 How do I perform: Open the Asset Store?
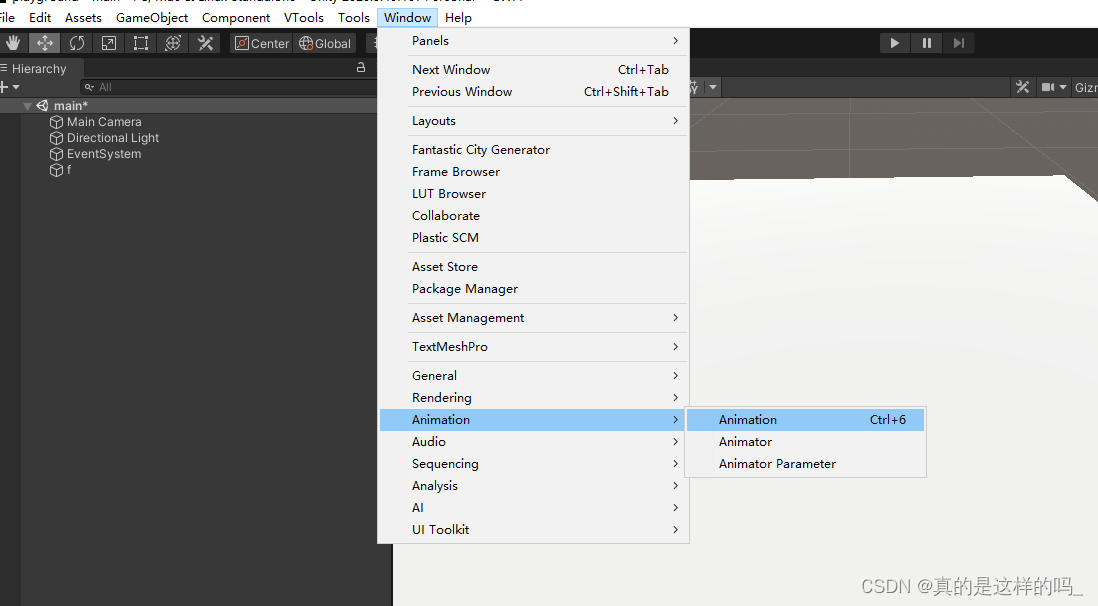(534, 267)
